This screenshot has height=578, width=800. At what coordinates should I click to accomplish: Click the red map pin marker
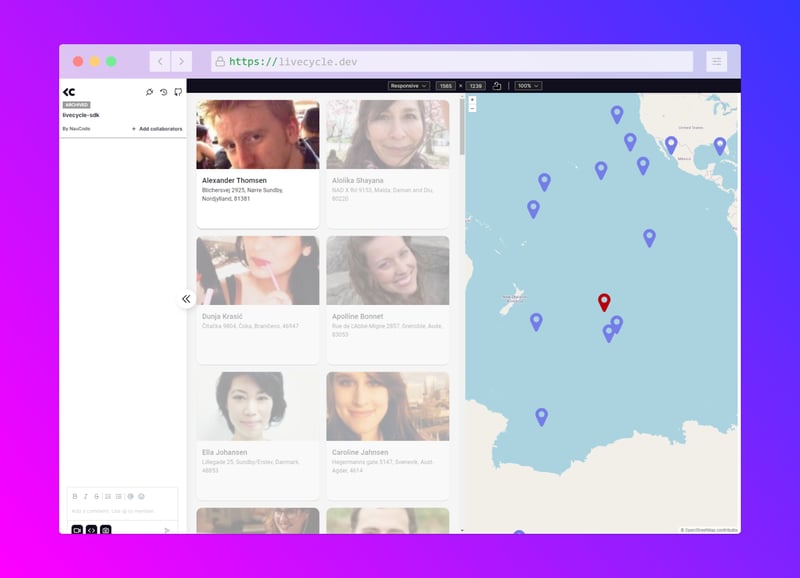click(604, 302)
